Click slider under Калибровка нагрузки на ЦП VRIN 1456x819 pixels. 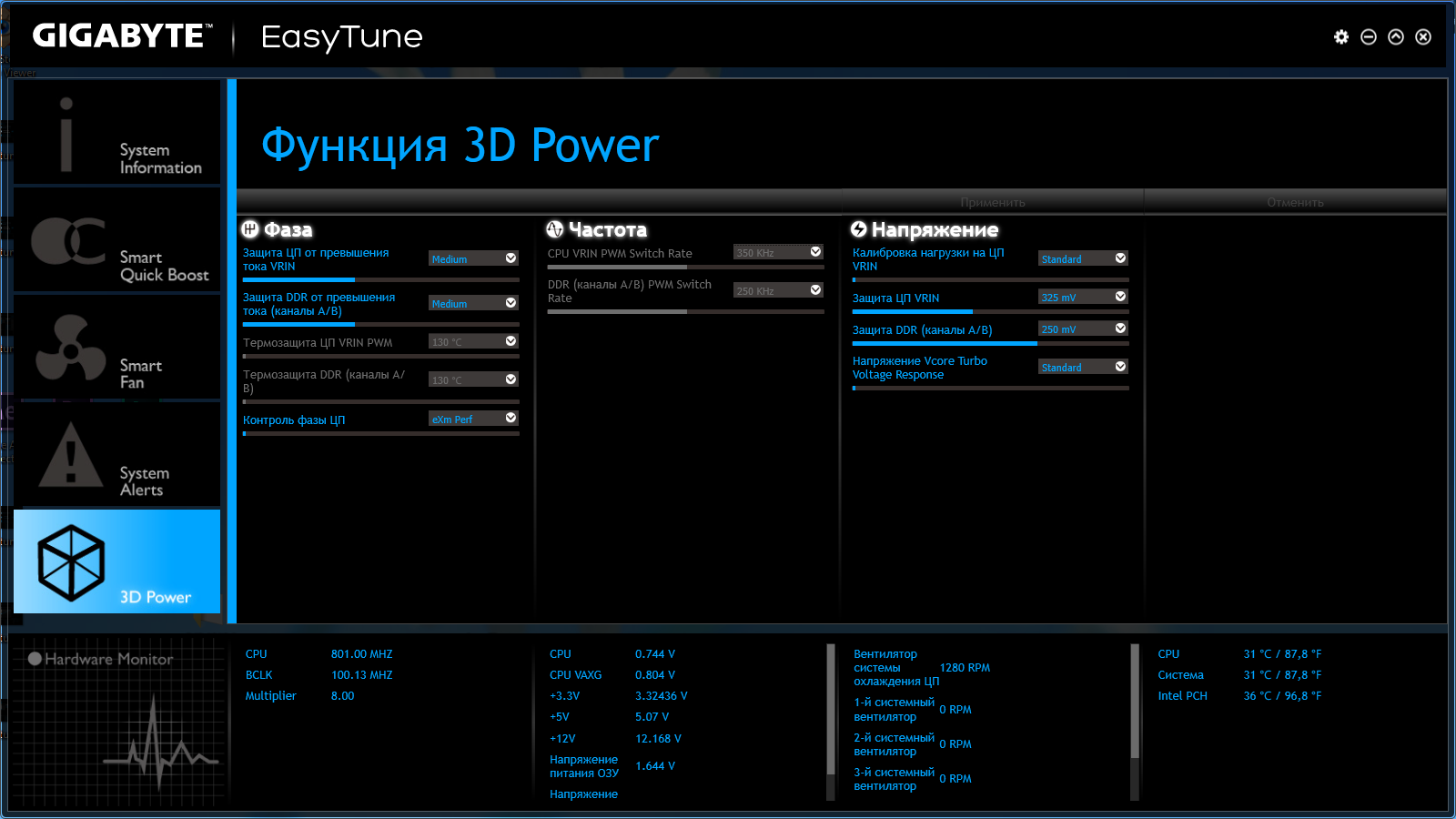point(991,279)
